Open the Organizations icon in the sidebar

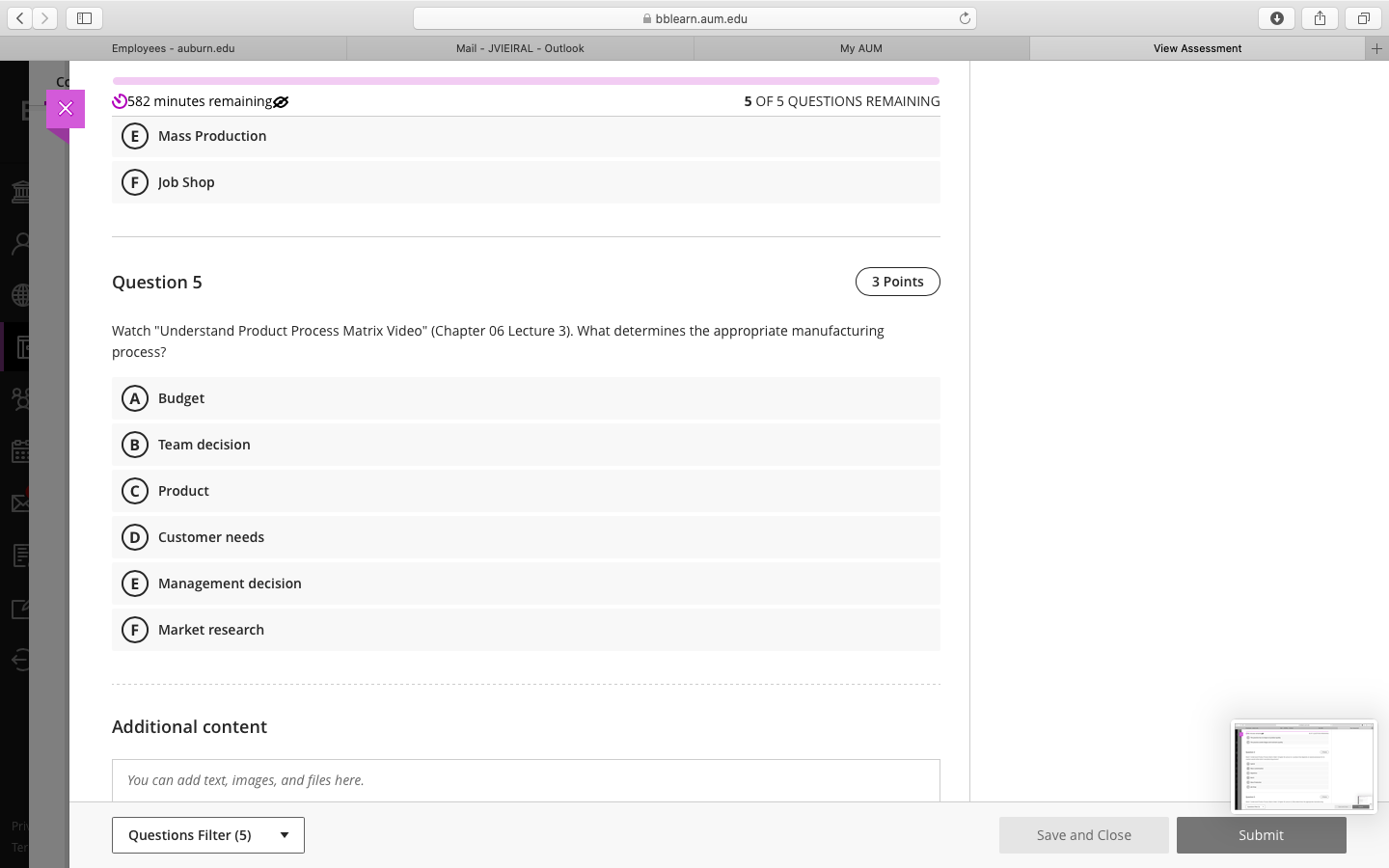pos(19,398)
